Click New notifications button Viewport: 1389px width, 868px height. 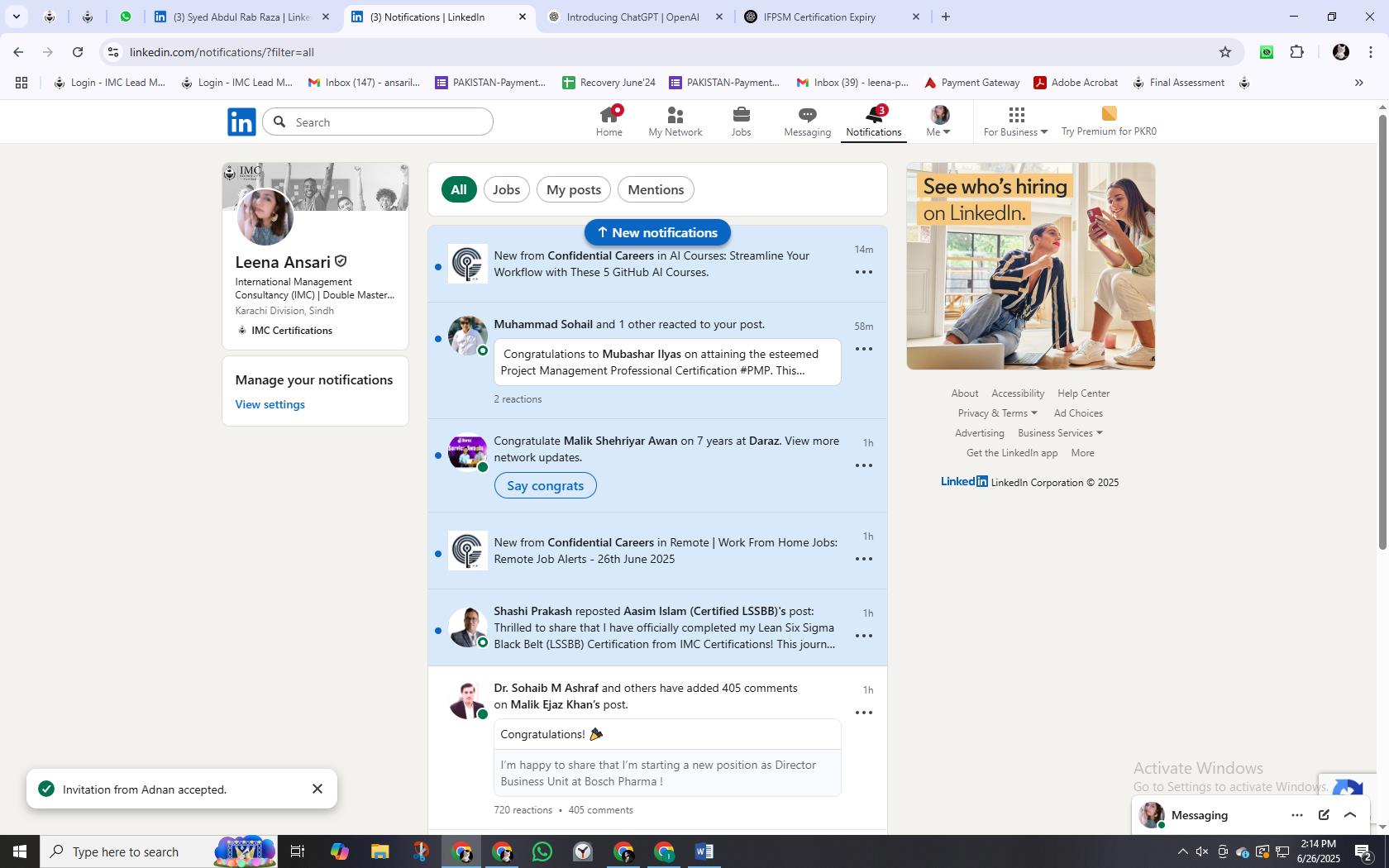[657, 232]
